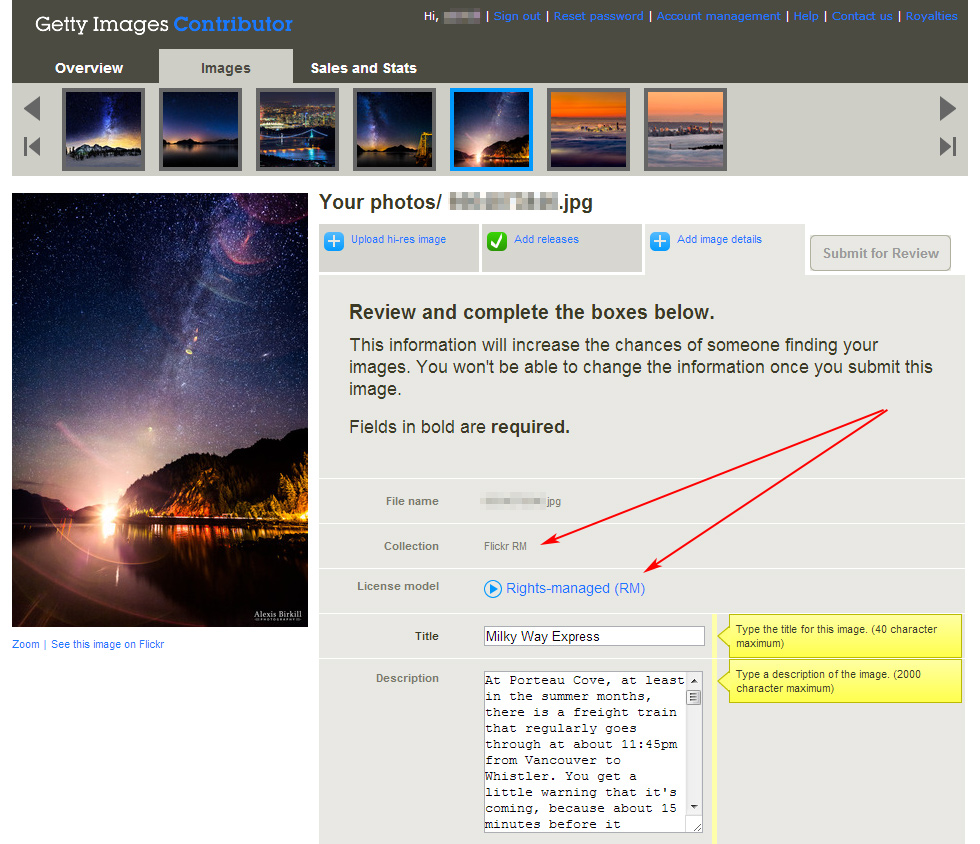Open the Sales and Stats tab
The height and width of the screenshot is (844, 980).
click(x=364, y=68)
